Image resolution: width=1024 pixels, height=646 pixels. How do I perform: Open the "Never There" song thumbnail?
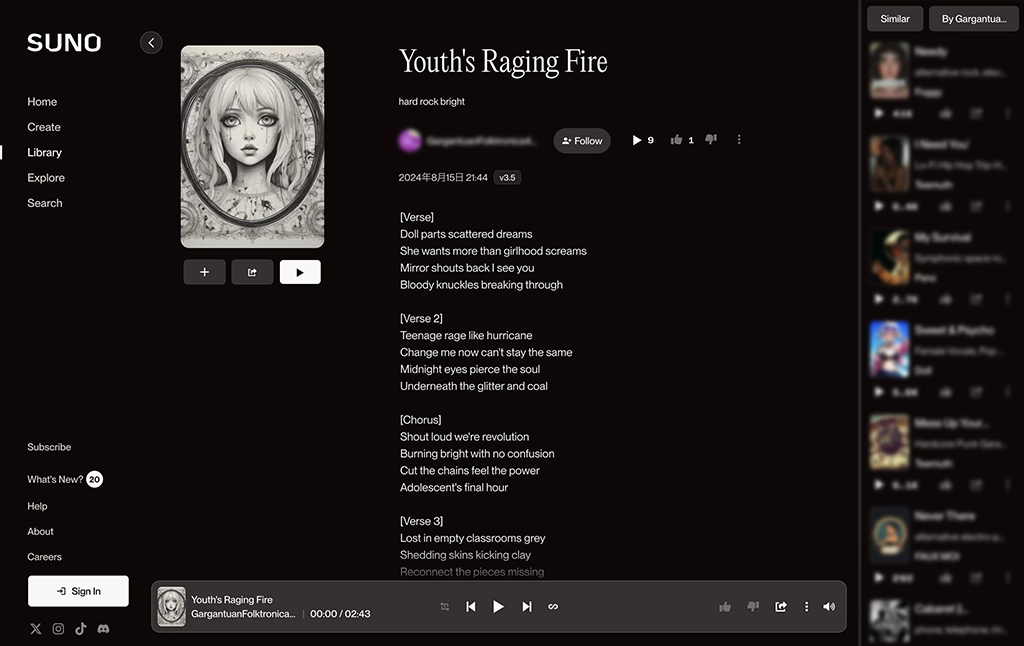889,535
